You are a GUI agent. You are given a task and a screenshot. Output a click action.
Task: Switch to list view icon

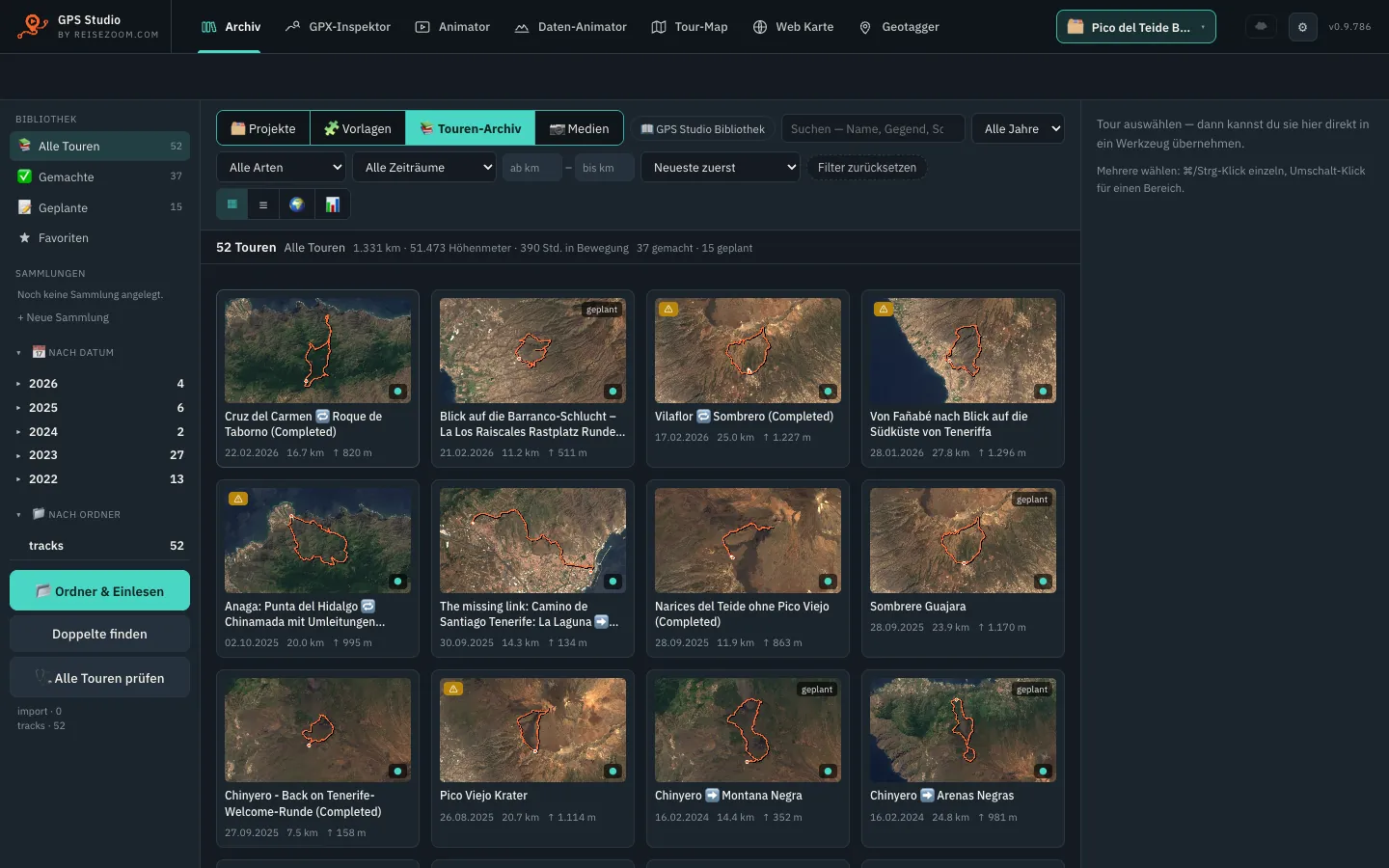point(263,204)
